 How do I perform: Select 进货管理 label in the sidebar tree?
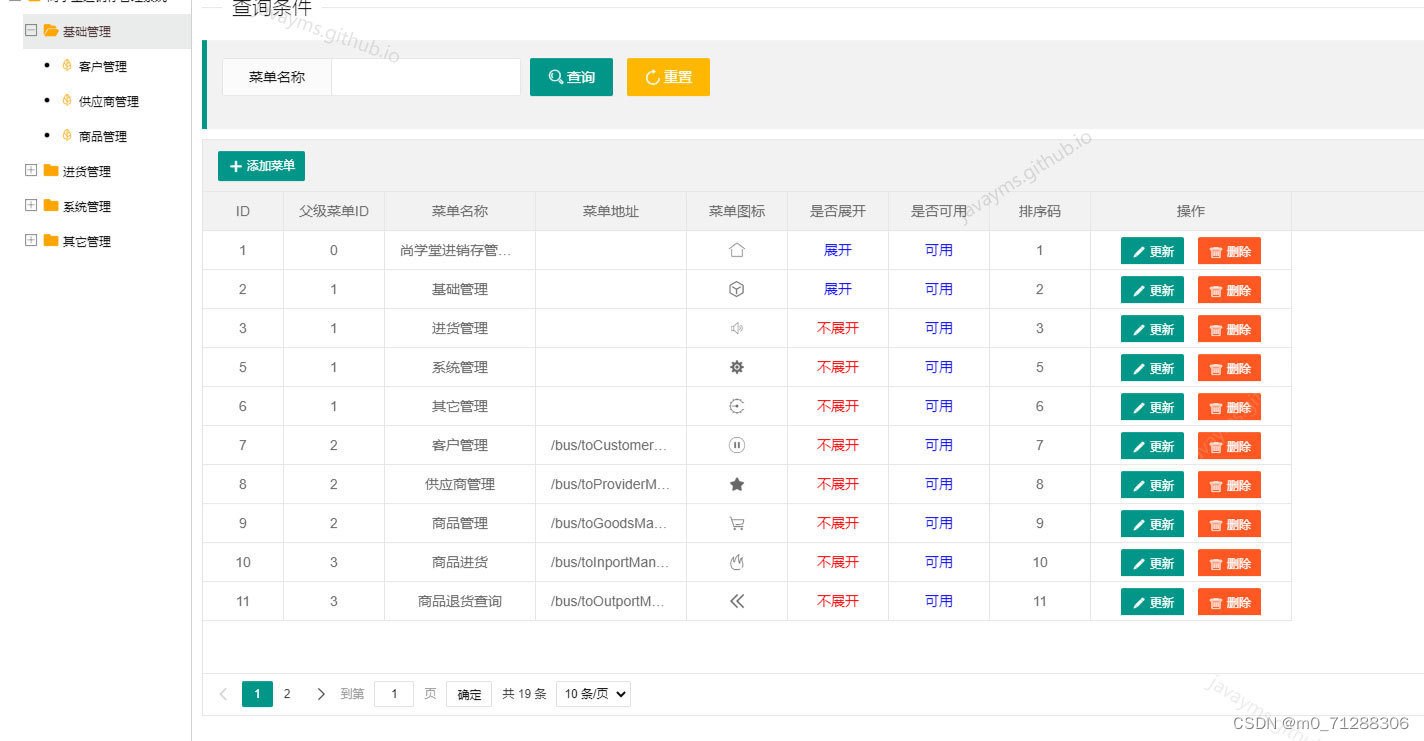[x=87, y=172]
